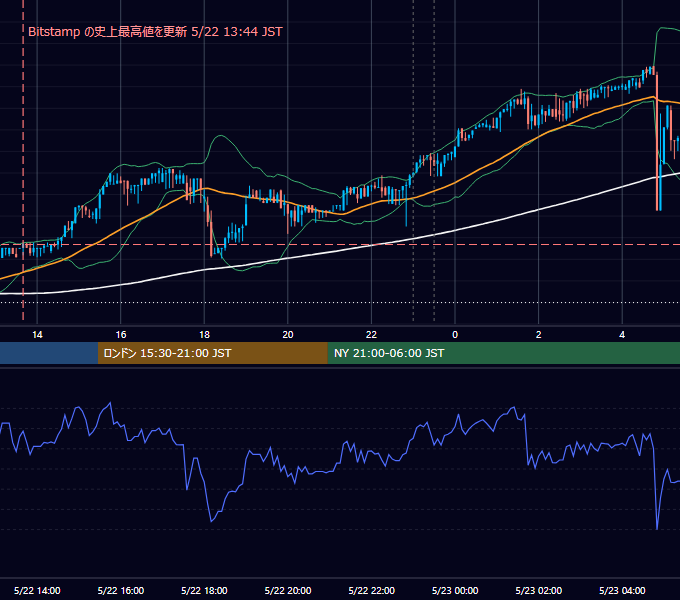The width and height of the screenshot is (680, 600).
Task: Select the ロンドン 15:30-21:00 JST session bar
Action: point(212,353)
